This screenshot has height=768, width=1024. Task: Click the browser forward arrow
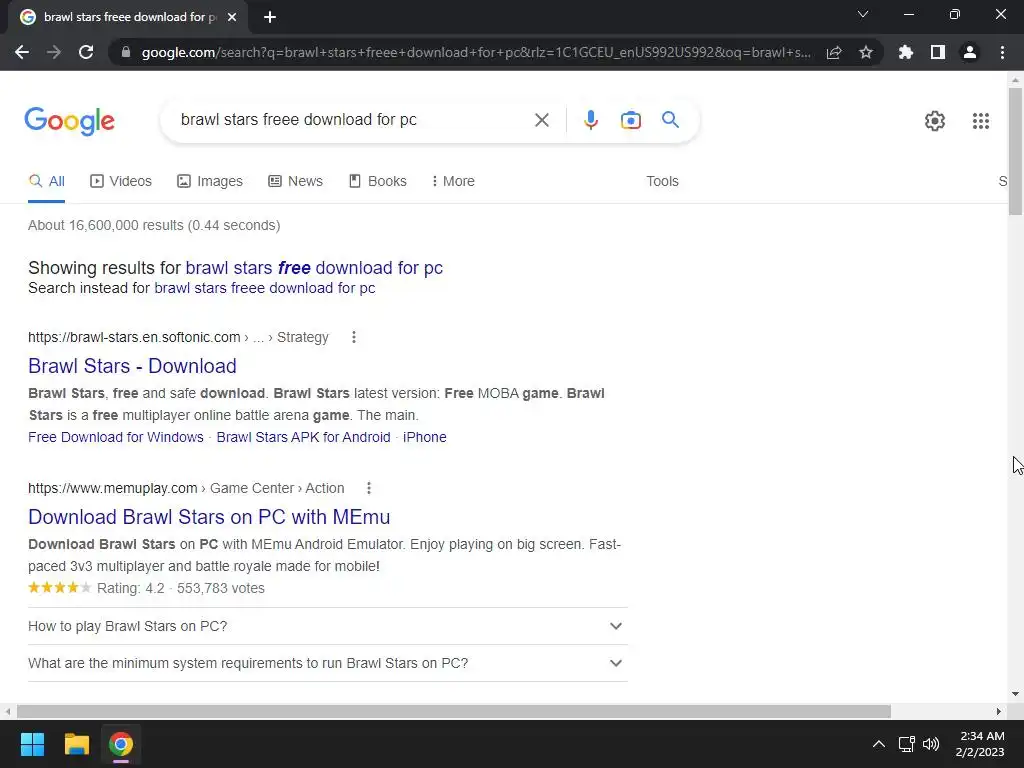tap(54, 52)
